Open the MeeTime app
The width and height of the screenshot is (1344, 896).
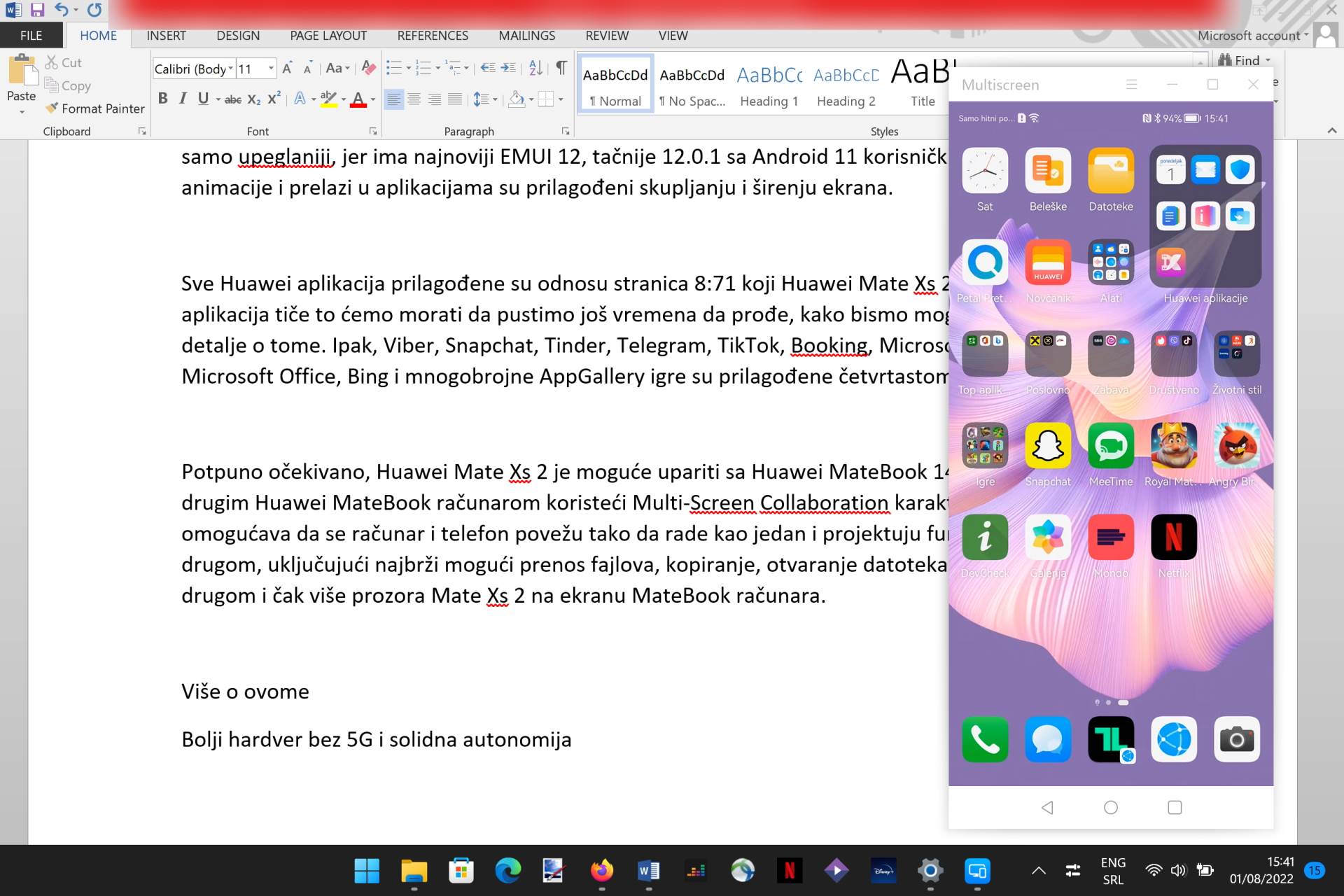coord(1111,446)
